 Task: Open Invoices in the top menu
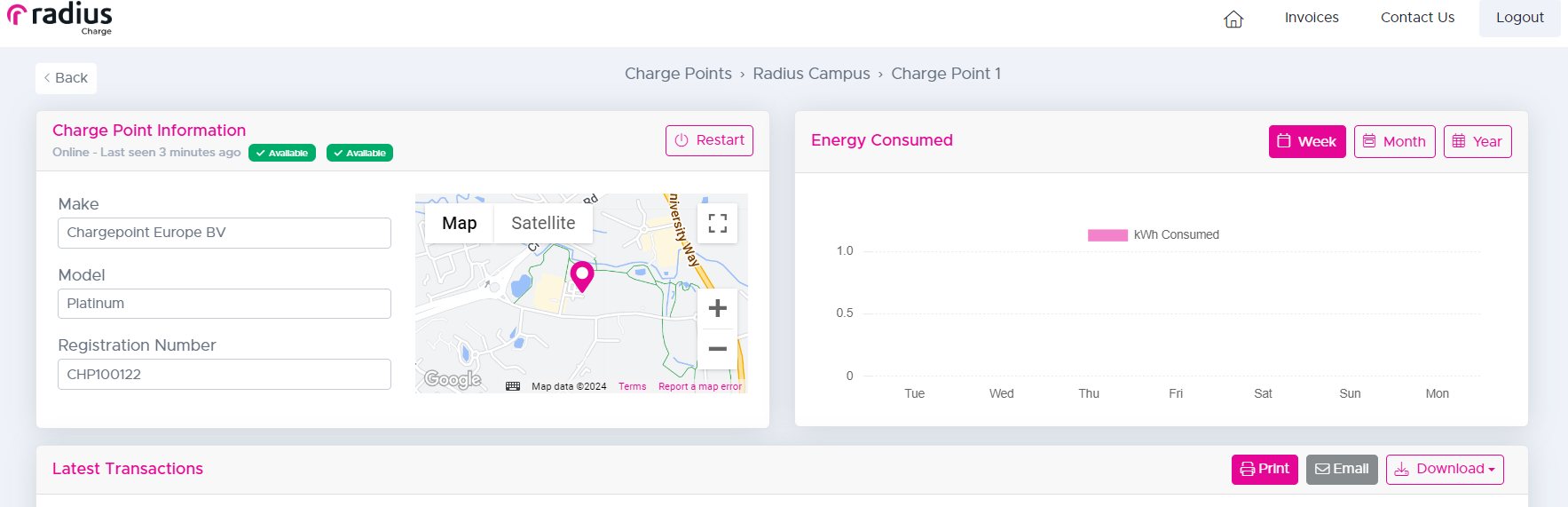1312,18
